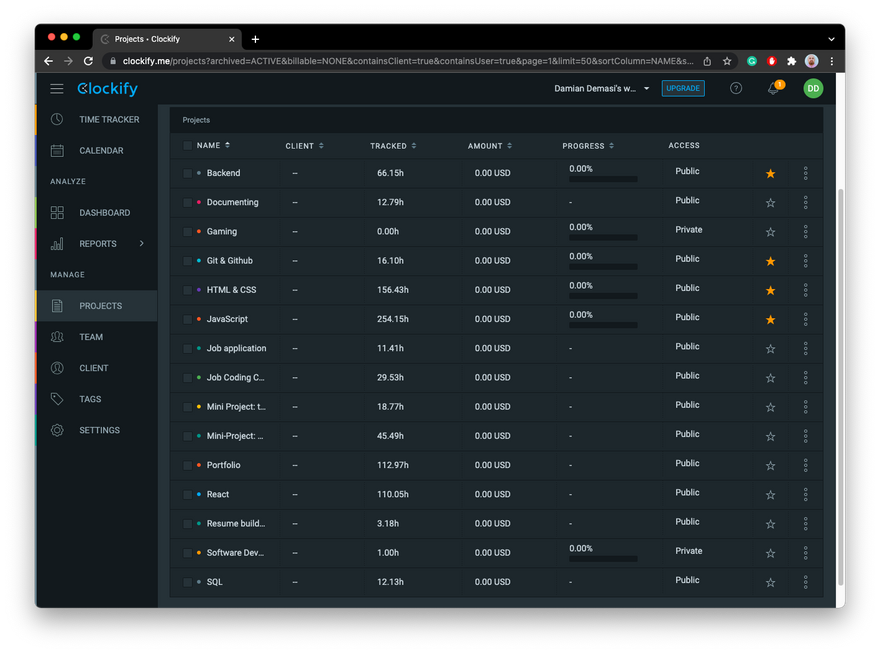Open the Dashboard sidebar item
The height and width of the screenshot is (654, 880).
[104, 213]
